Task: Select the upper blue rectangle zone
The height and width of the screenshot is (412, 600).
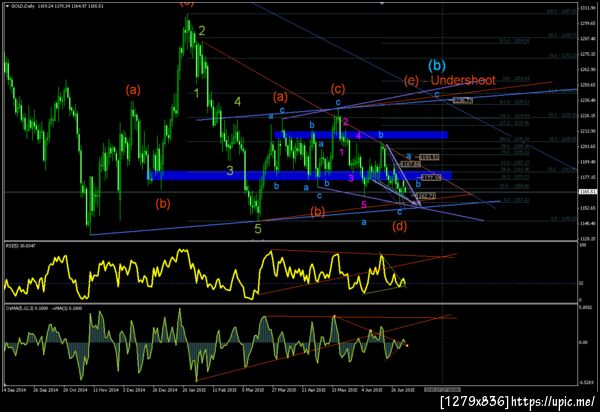Action: [361, 135]
